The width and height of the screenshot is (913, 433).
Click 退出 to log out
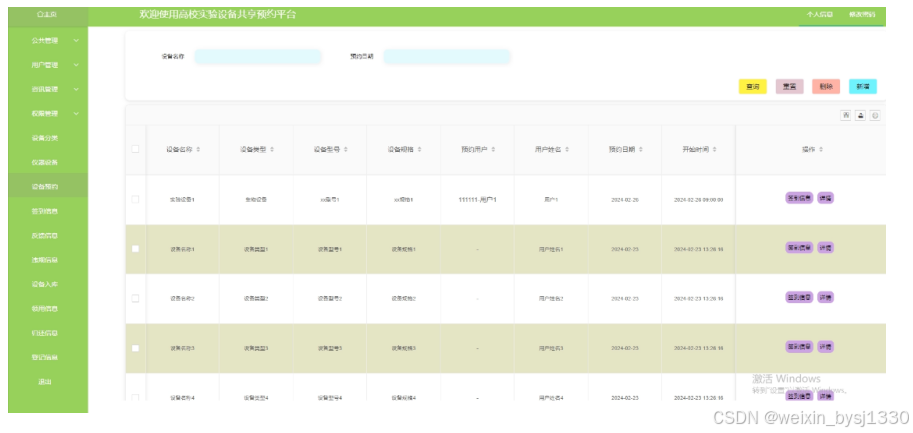click(45, 382)
